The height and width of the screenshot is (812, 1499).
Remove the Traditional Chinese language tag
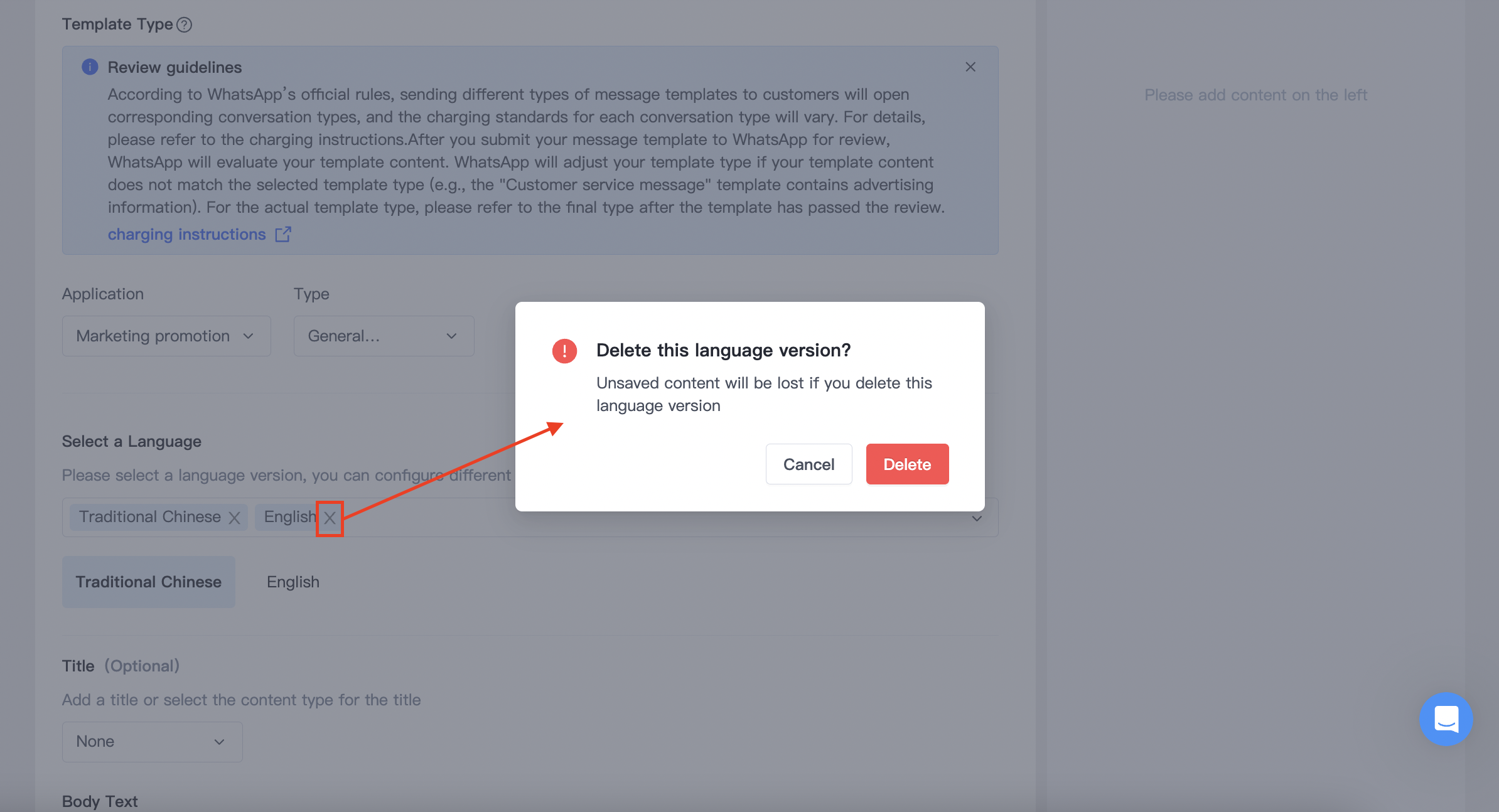234,518
